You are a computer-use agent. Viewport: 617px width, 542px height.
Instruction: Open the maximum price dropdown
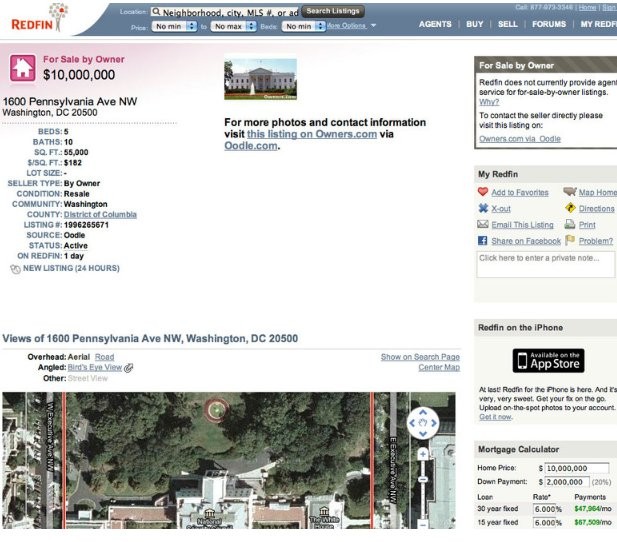233,26
